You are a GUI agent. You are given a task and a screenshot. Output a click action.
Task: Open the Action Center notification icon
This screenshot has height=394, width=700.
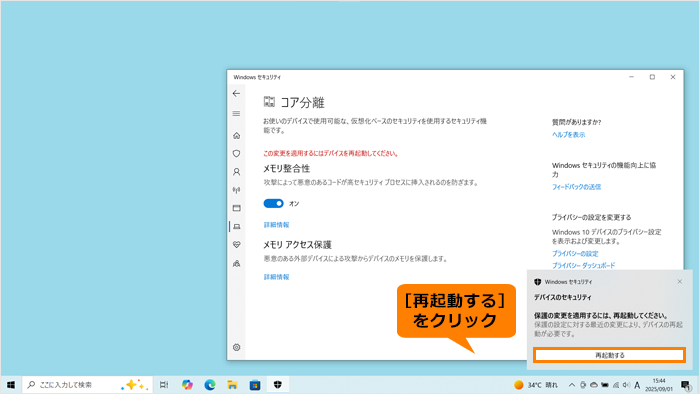686,385
